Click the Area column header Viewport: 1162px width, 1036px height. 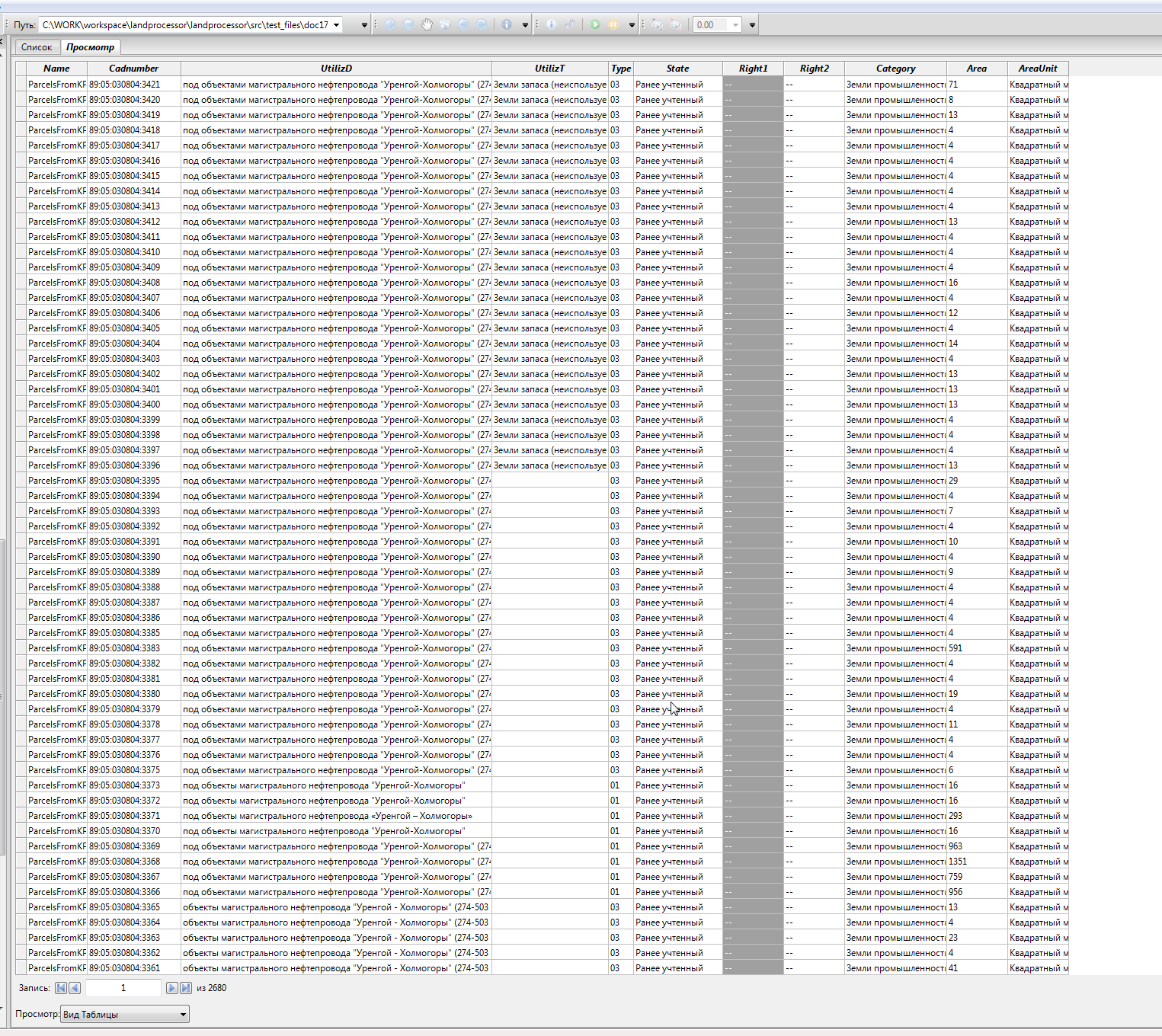pyautogui.click(x=977, y=69)
